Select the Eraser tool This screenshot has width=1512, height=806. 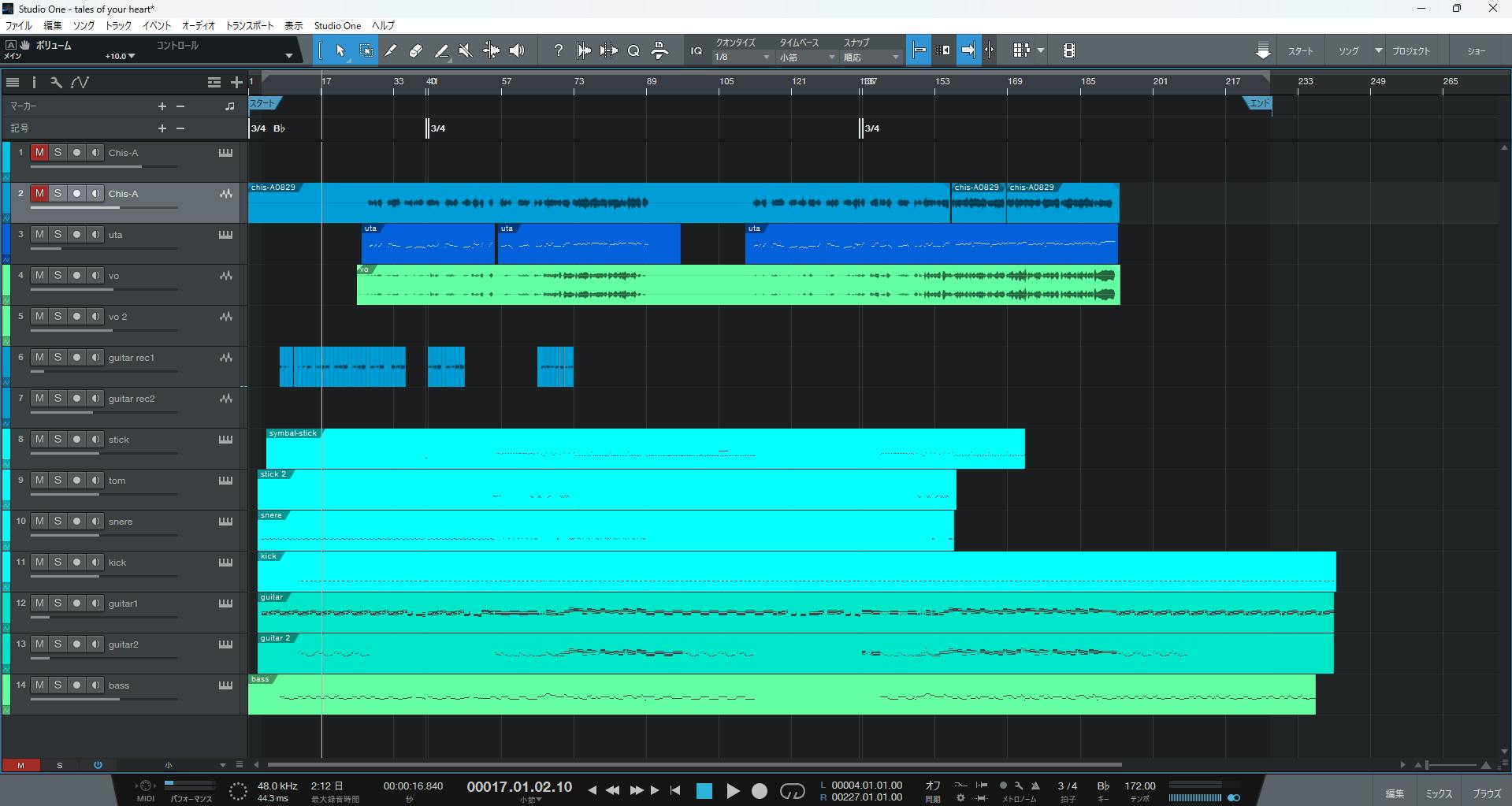[416, 50]
